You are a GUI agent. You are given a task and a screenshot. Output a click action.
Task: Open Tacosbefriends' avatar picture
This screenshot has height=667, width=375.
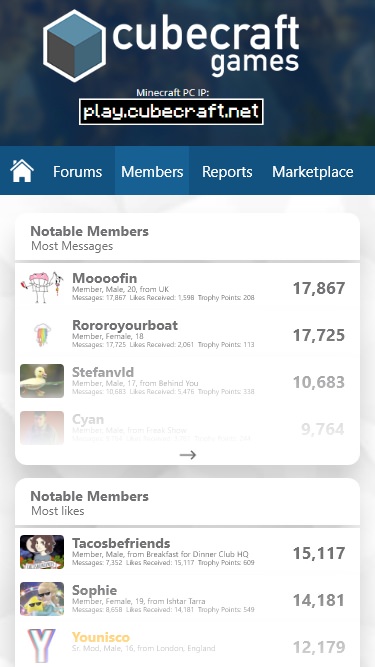tap(42, 552)
